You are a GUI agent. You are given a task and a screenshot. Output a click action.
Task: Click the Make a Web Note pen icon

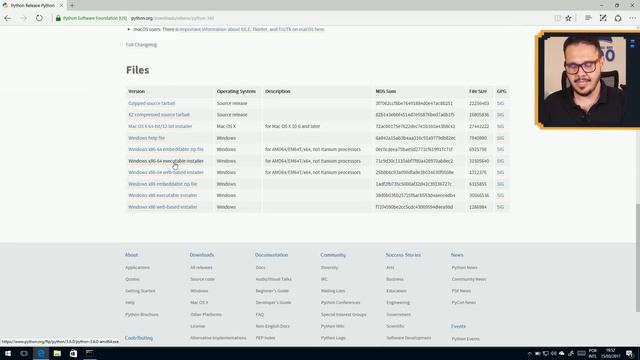[x=603, y=18]
